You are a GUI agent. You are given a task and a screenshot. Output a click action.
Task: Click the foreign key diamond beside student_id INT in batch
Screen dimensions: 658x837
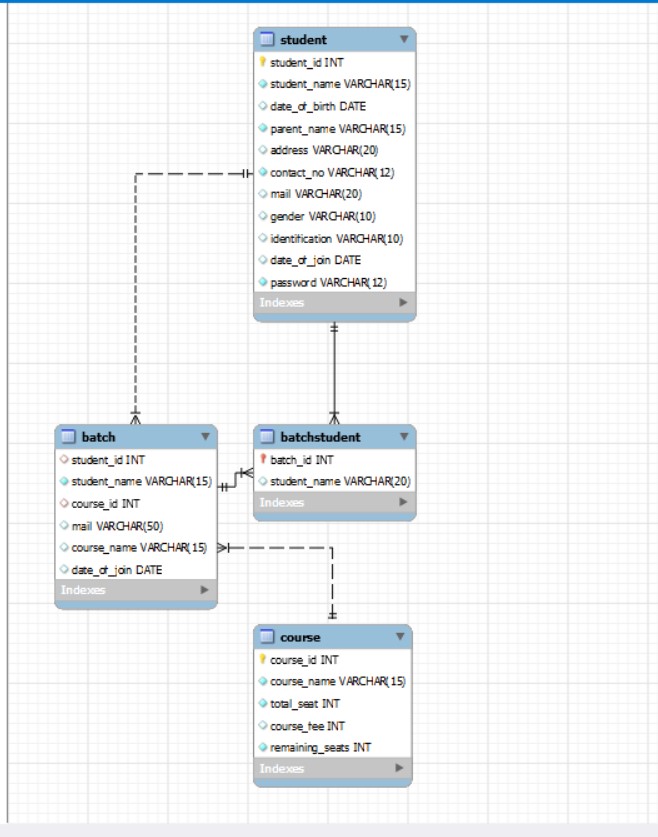(64, 459)
